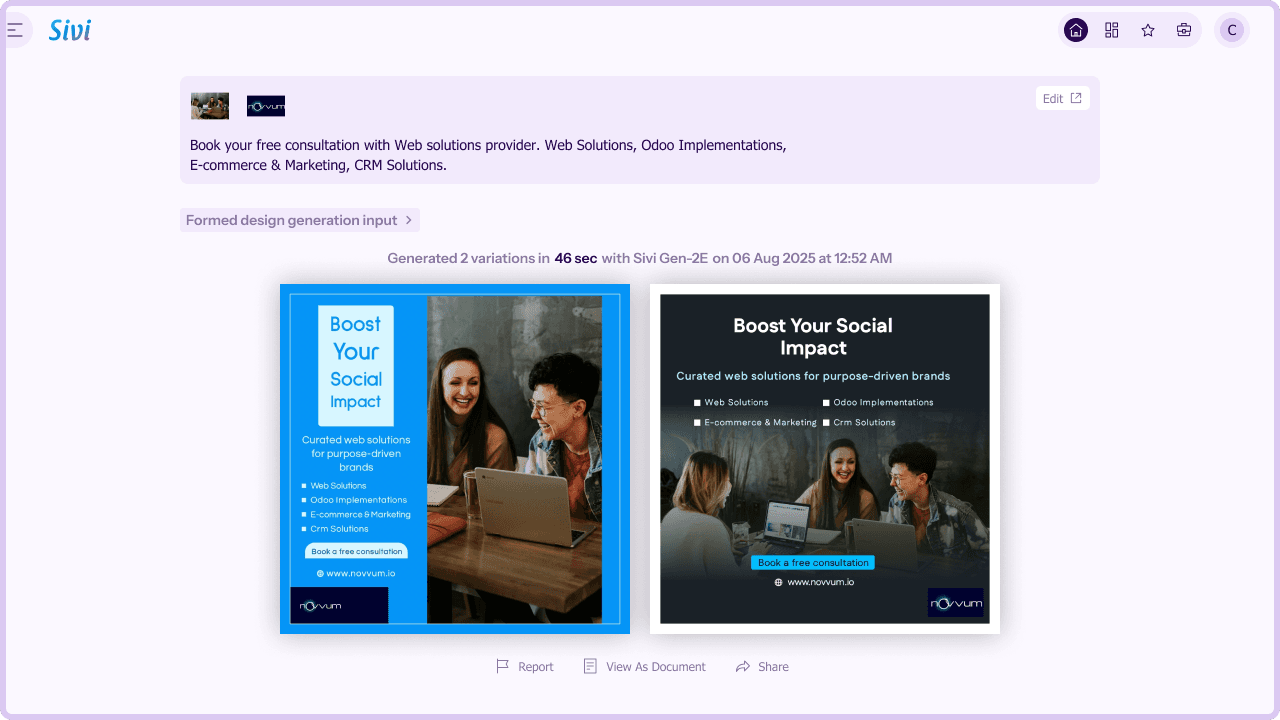Click the prompt text starting 'Book your free consultation'
This screenshot has width=1280, height=720.
click(x=488, y=155)
